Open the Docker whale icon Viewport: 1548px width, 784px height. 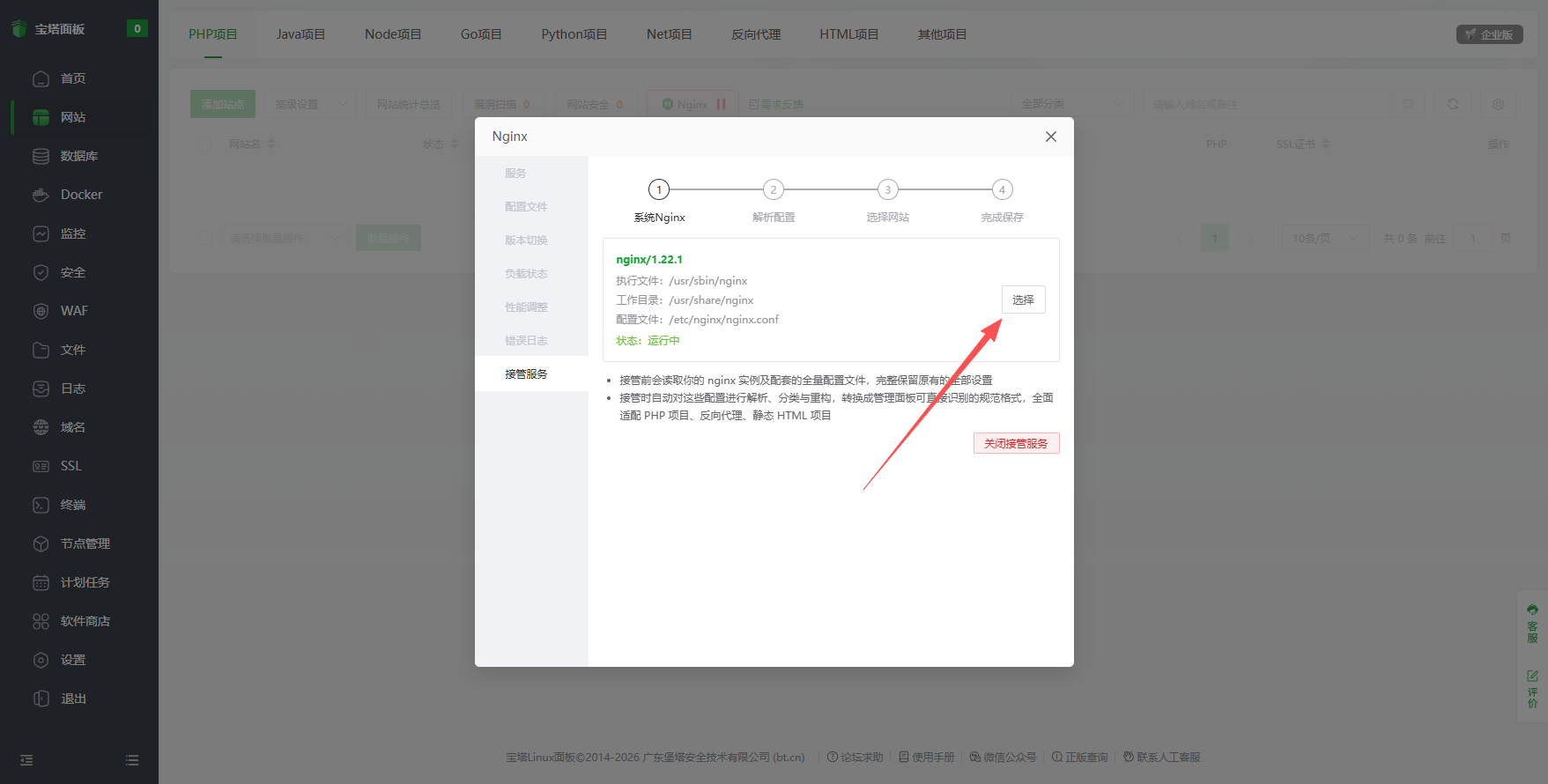[41, 195]
